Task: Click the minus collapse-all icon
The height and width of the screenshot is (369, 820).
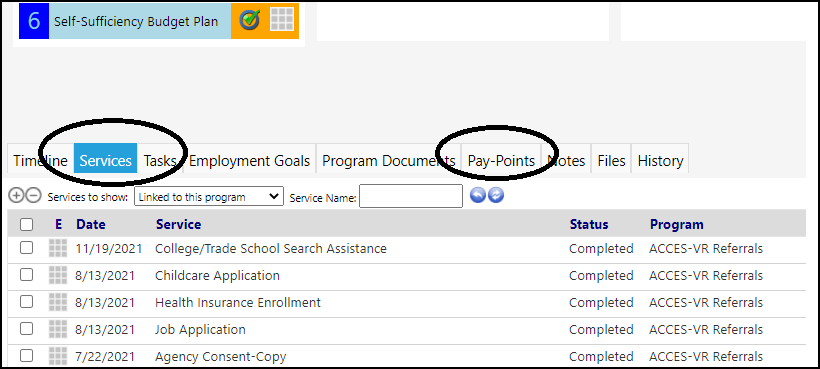Action: click(x=33, y=196)
